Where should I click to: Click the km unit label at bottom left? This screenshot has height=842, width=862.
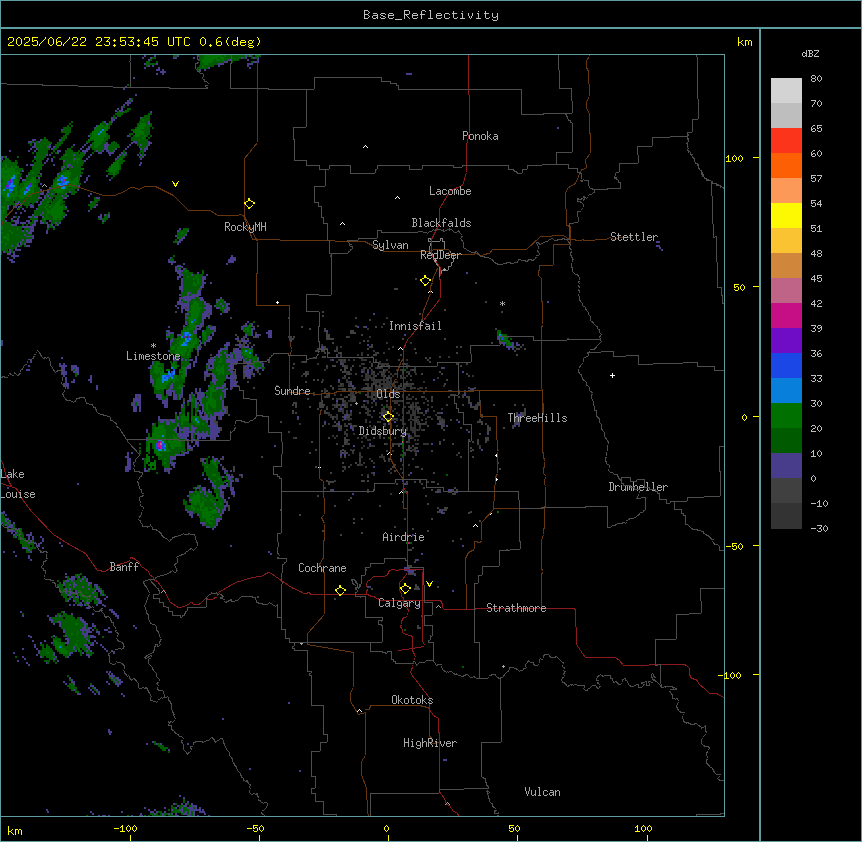coord(15,830)
